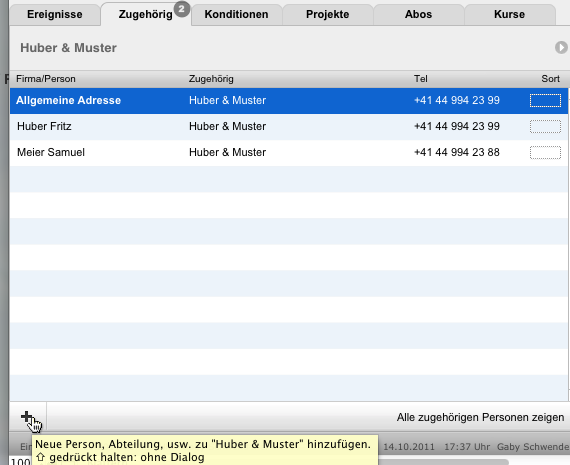Open the Projekte tab
Image resolution: width=570 pixels, height=465 pixels.
[328, 14]
